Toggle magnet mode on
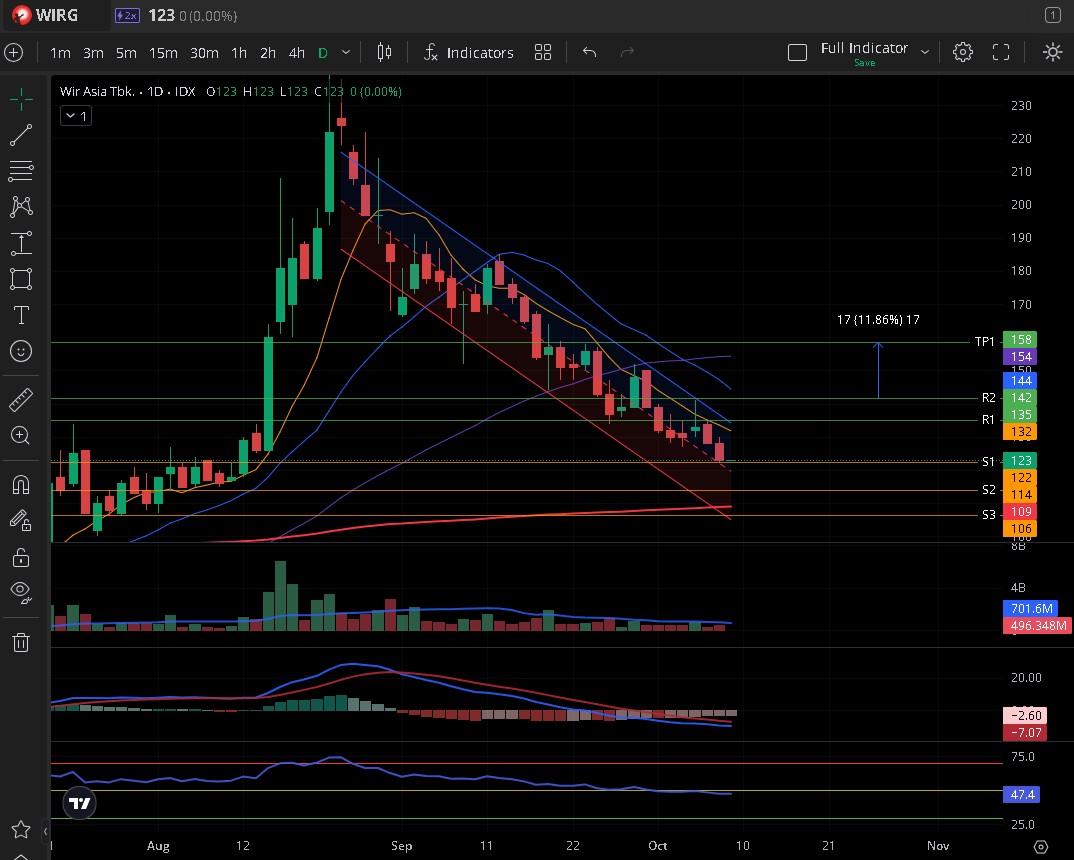The image size is (1074, 860). pos(21,485)
